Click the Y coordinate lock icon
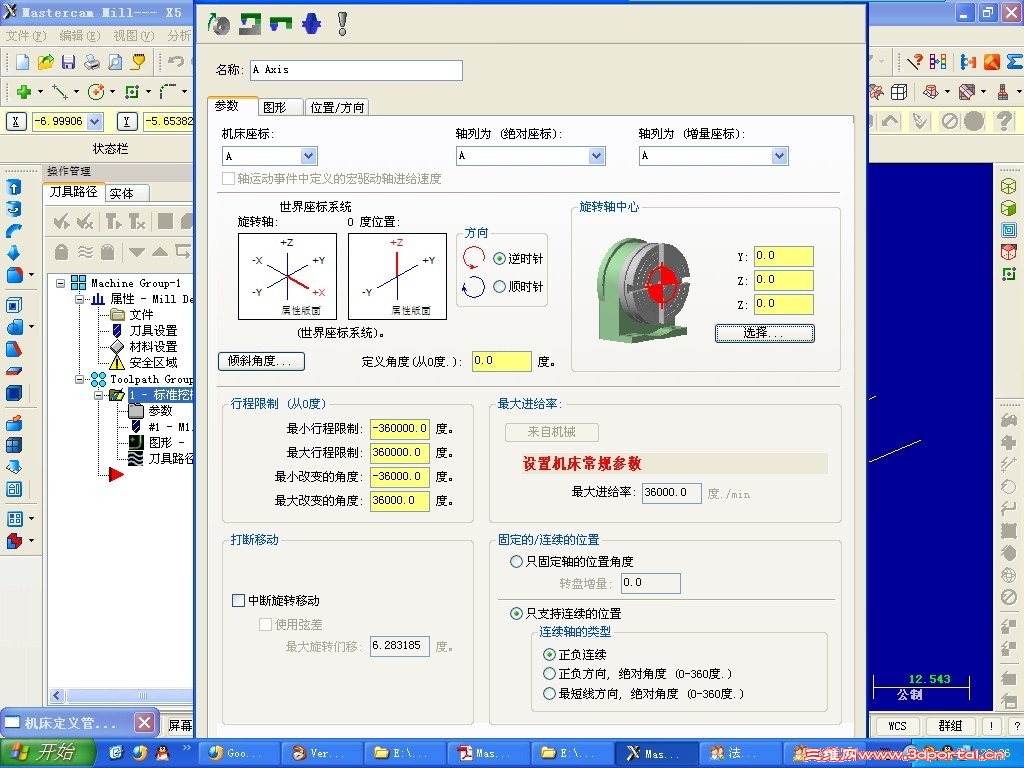Viewport: 1024px width, 768px height. tap(127, 121)
